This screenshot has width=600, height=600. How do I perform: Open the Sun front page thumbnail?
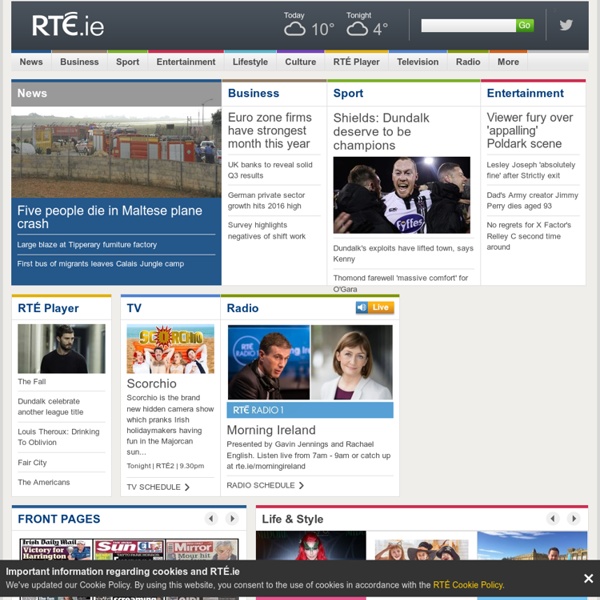click(129, 549)
